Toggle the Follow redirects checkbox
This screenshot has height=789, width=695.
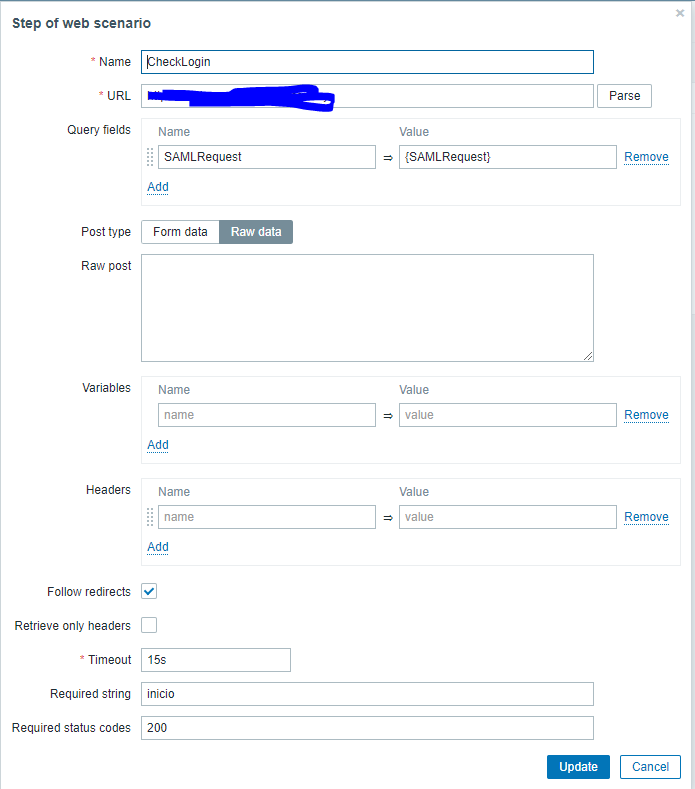[149, 591]
